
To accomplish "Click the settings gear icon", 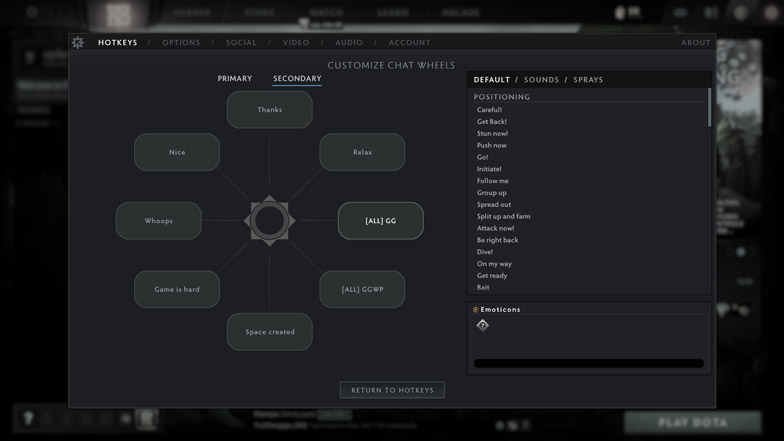I will 78,42.
